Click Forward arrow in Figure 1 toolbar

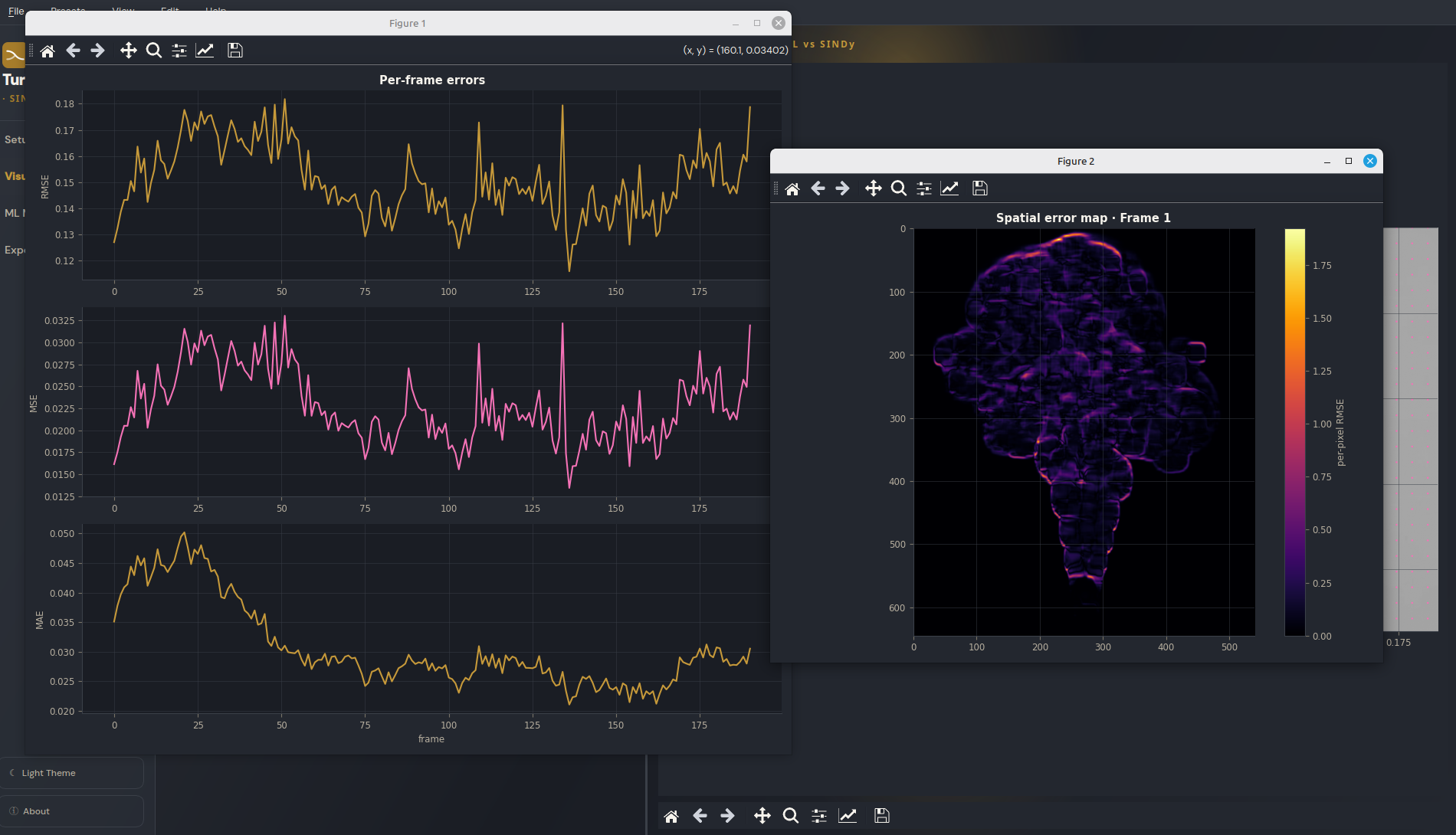97,51
